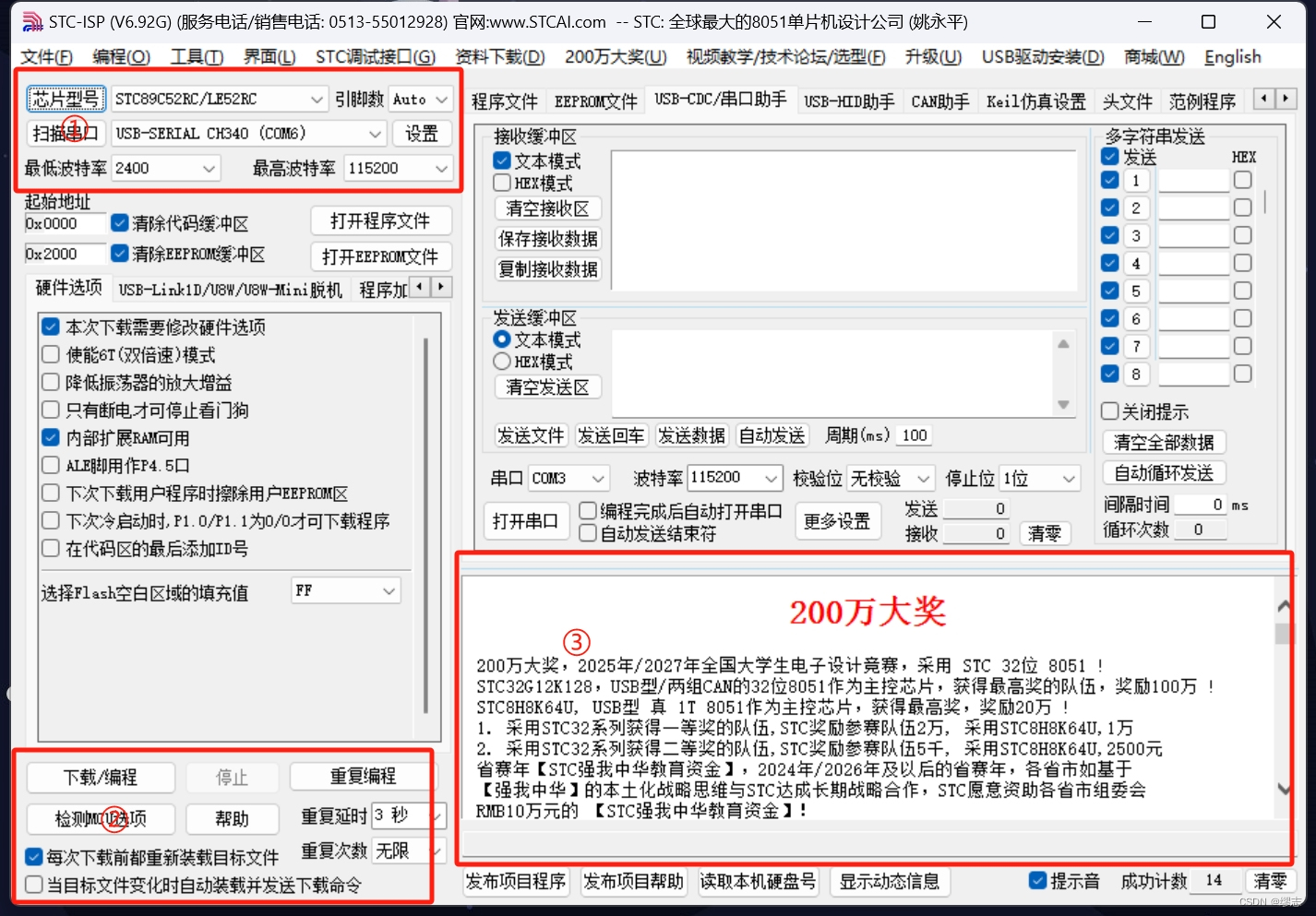This screenshot has height=916, width=1316.
Task: Select 文本模式 radio in send buffer
Action: [x=502, y=339]
